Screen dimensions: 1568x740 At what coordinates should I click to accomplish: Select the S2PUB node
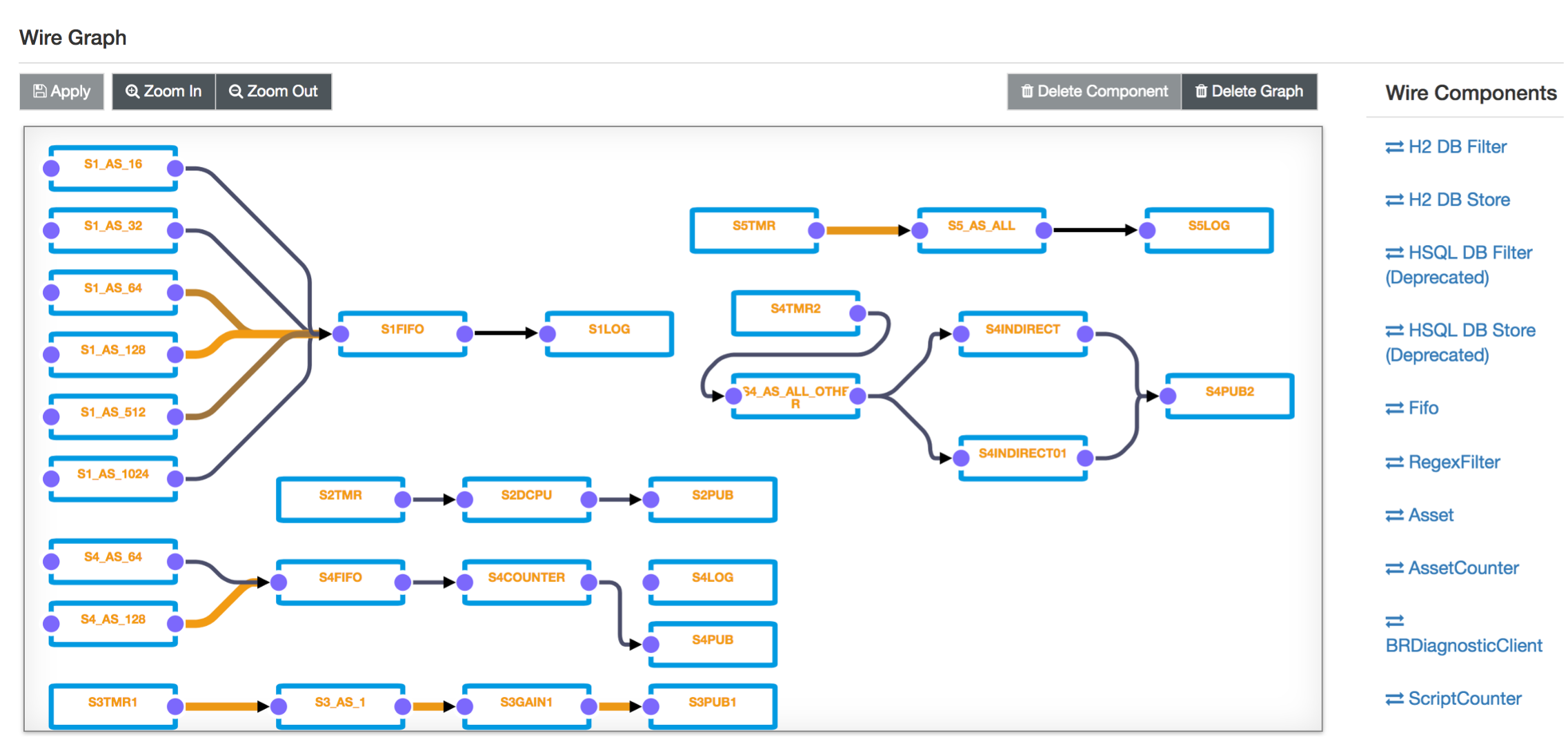point(713,499)
